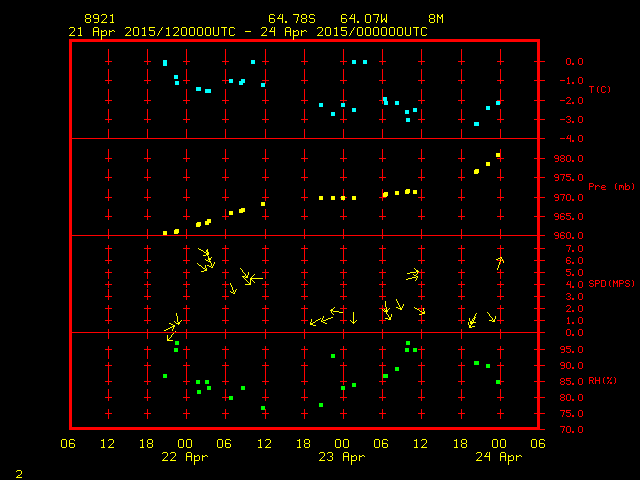Click the 8M elevation text
This screenshot has height=480, width=640.
tap(436, 19)
